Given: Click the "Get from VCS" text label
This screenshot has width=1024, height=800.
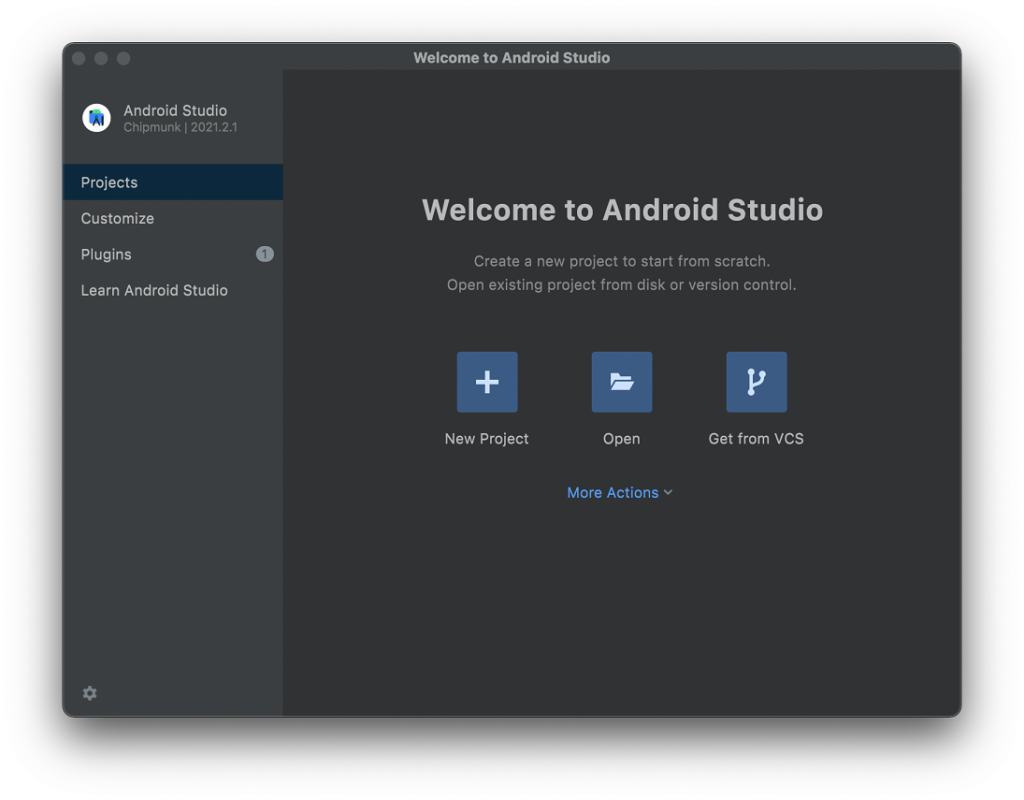Looking at the screenshot, I should pyautogui.click(x=756, y=439).
